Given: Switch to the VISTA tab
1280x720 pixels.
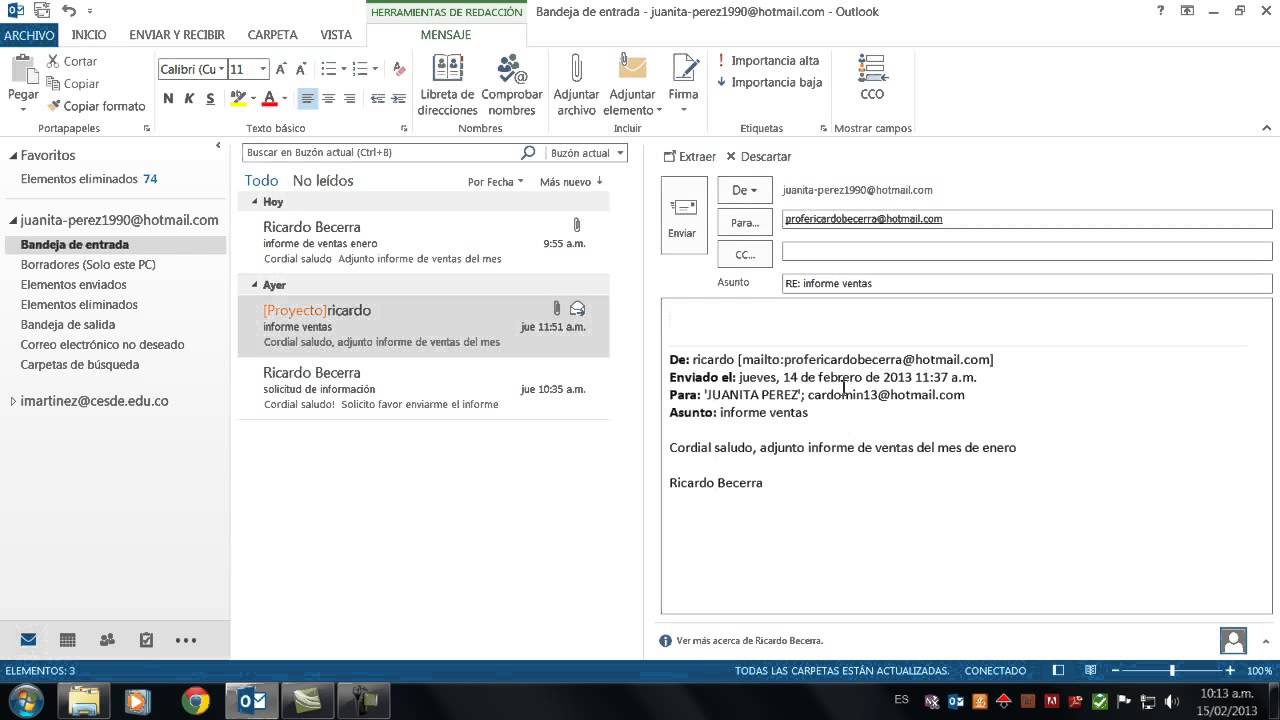Looking at the screenshot, I should tap(336, 35).
